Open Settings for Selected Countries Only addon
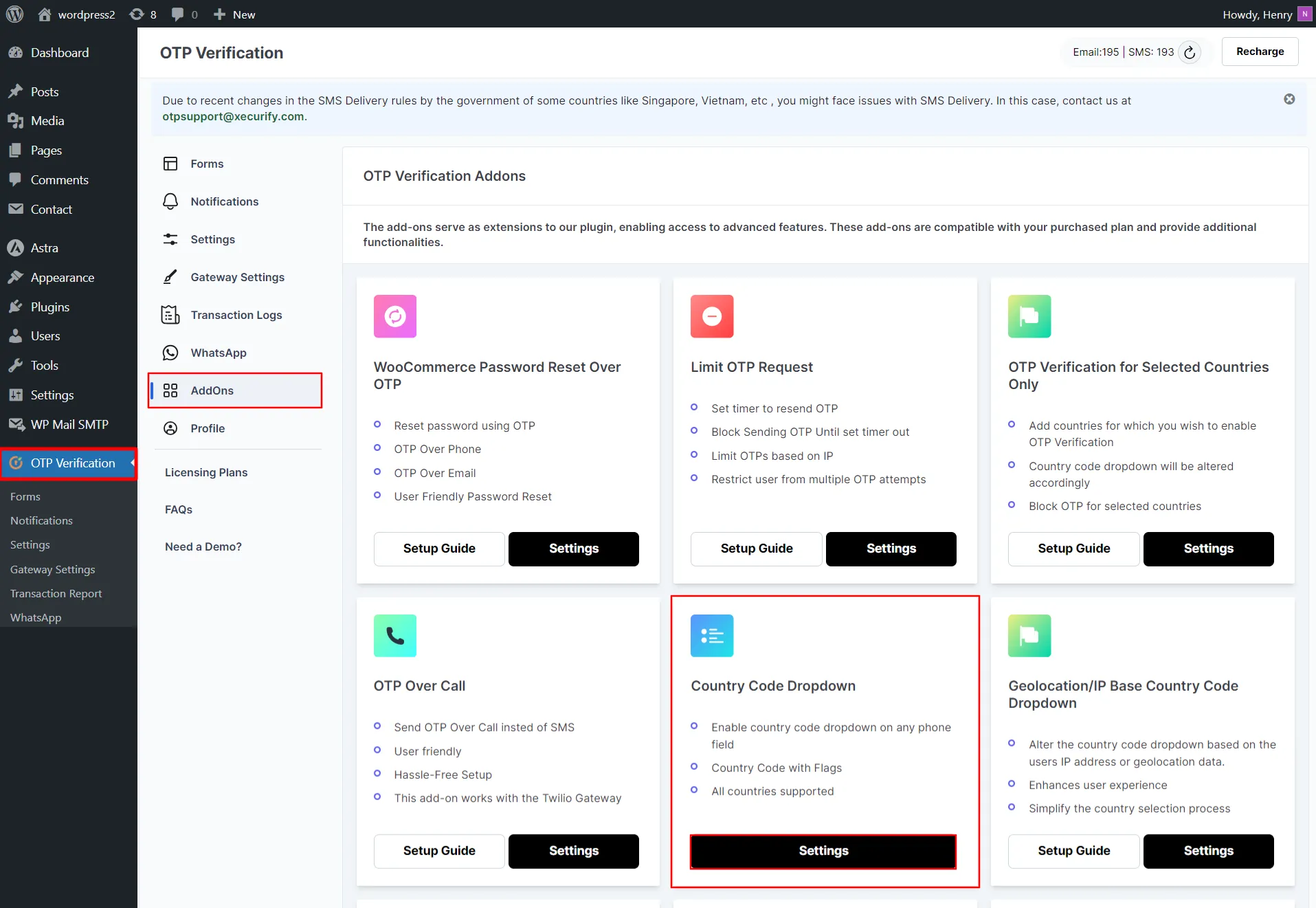 pos(1209,549)
